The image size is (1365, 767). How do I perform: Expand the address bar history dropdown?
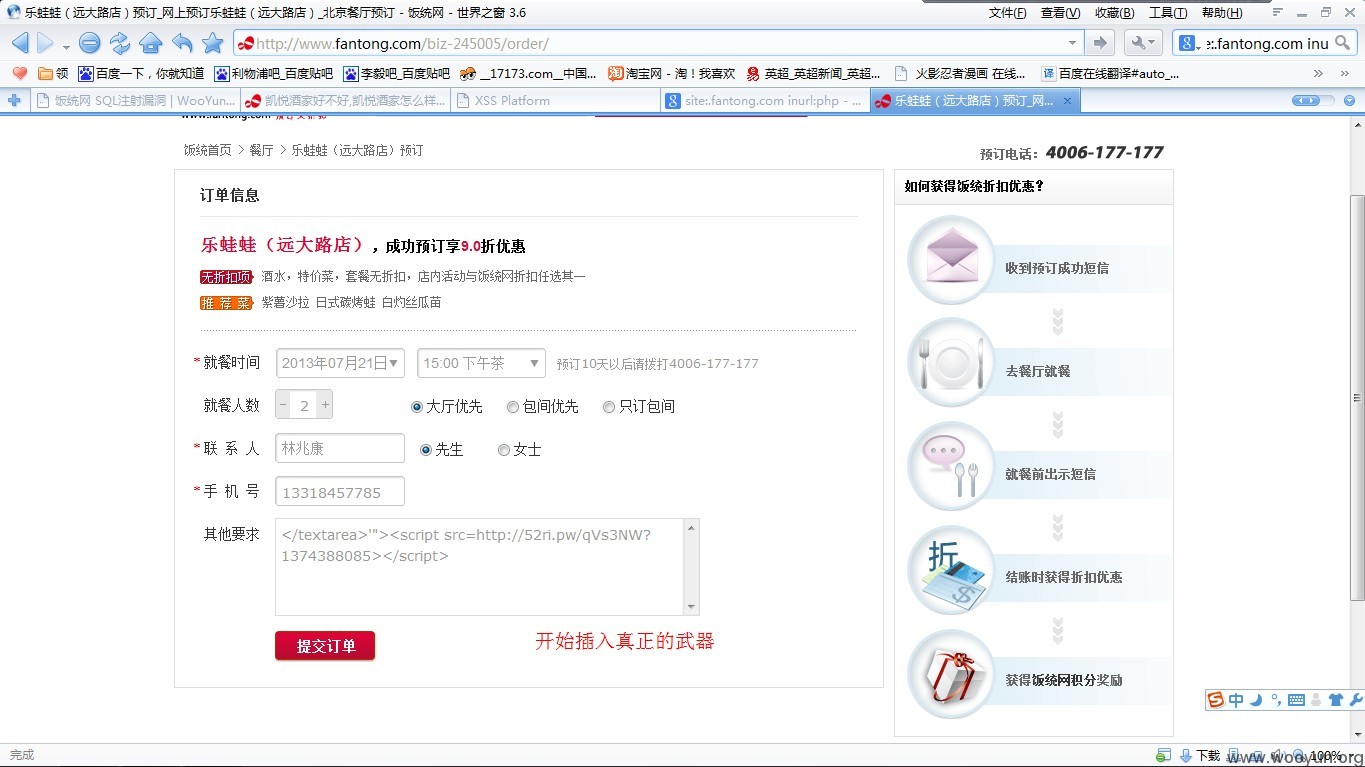click(x=1072, y=43)
